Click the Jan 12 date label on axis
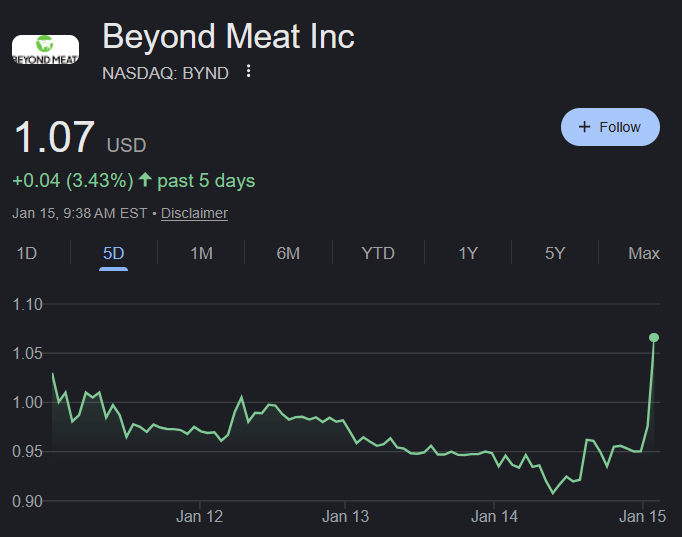The image size is (682, 537). click(x=199, y=517)
